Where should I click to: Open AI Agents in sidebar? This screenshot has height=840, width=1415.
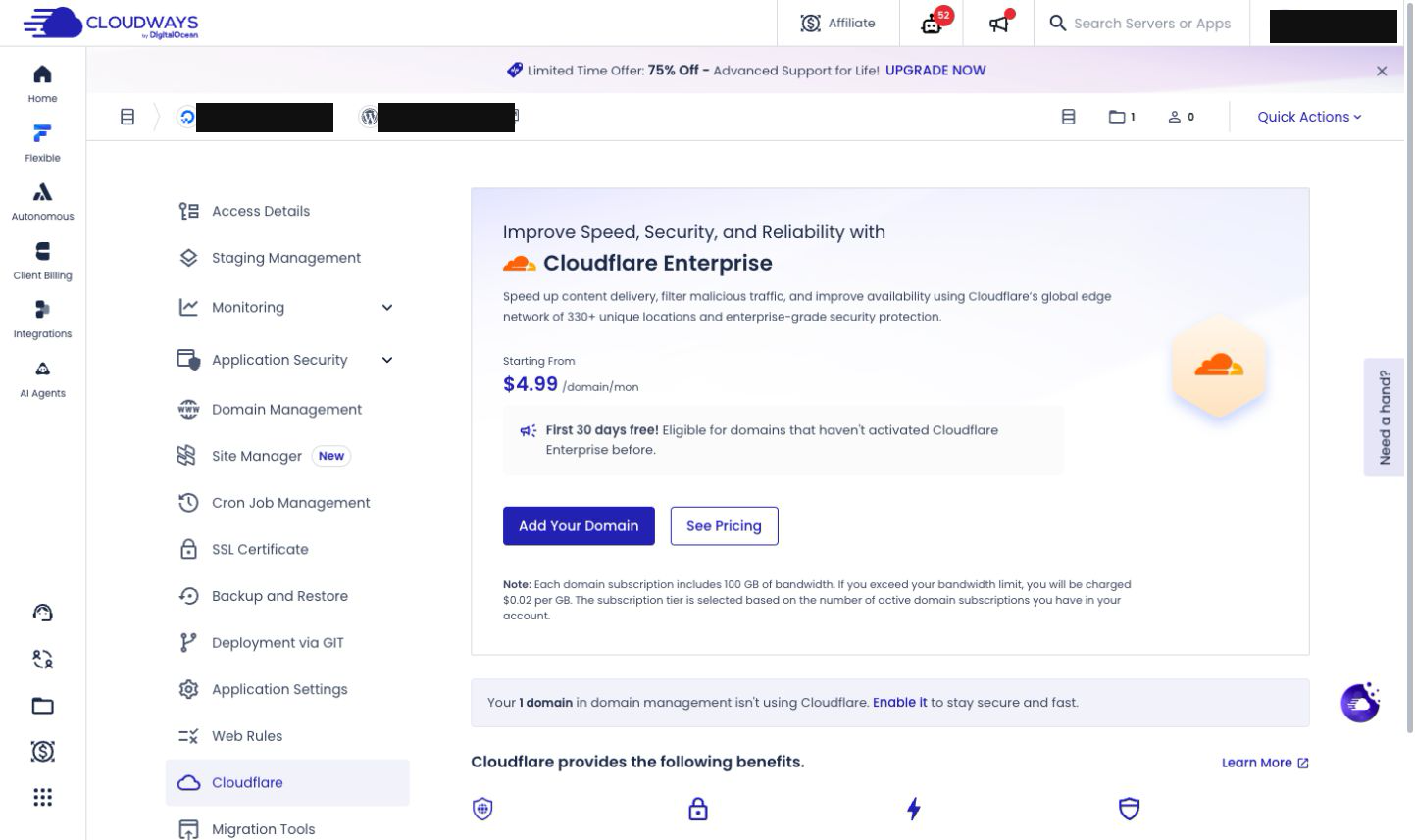tap(42, 378)
